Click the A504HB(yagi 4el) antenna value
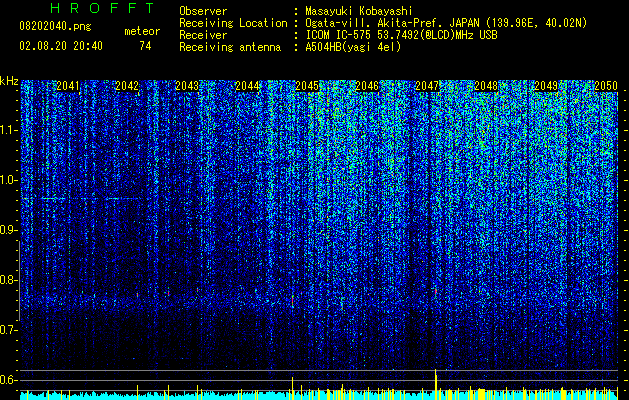The image size is (629, 400). pos(353,47)
